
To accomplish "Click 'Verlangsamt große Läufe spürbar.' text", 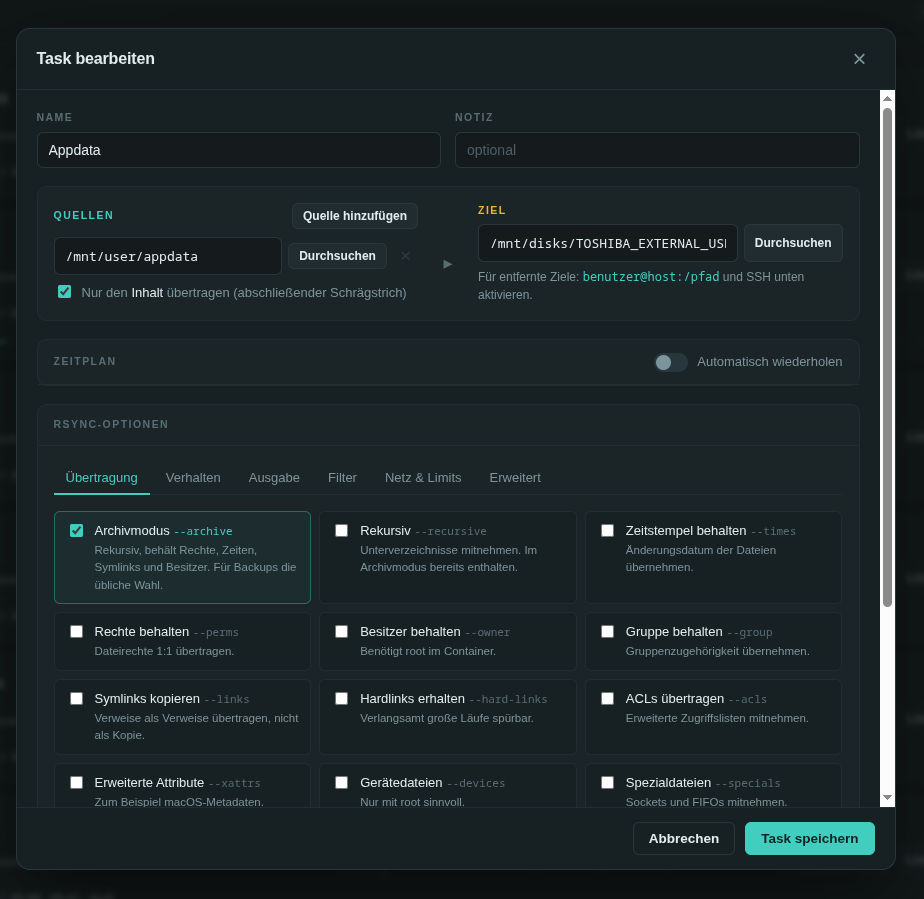I will tap(447, 718).
